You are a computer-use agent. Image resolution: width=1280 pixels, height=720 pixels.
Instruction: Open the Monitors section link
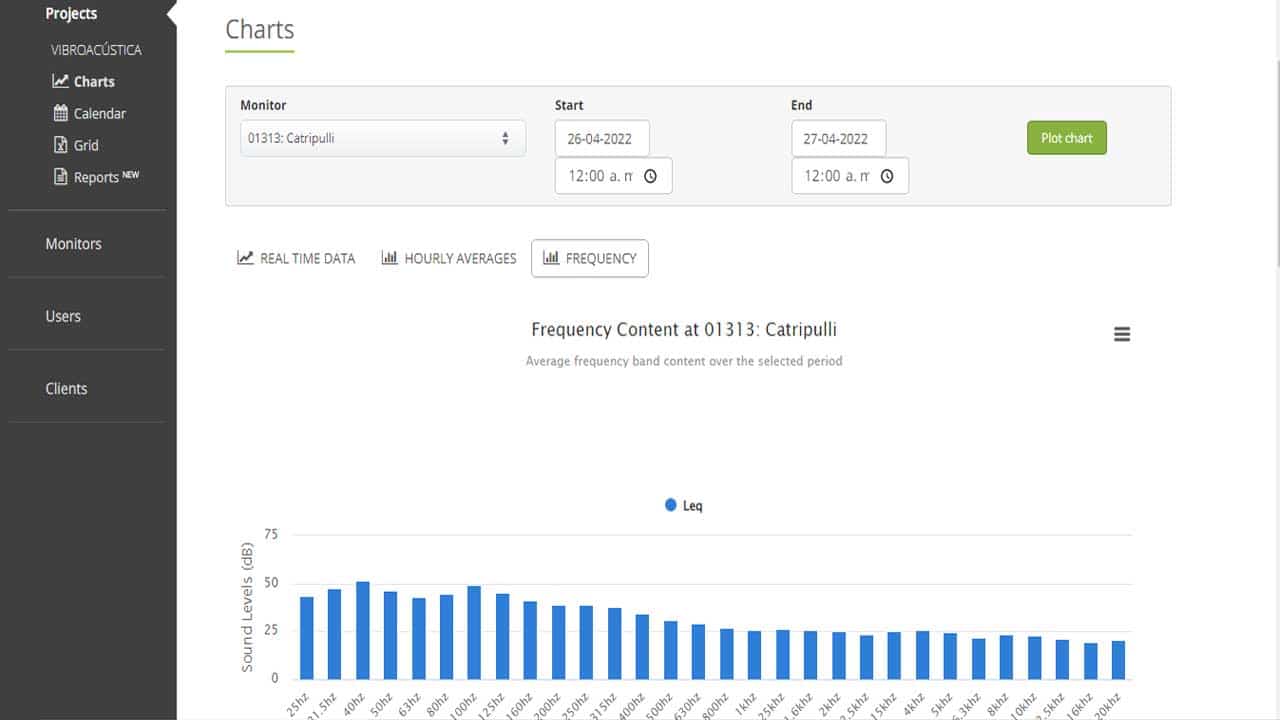(x=73, y=244)
